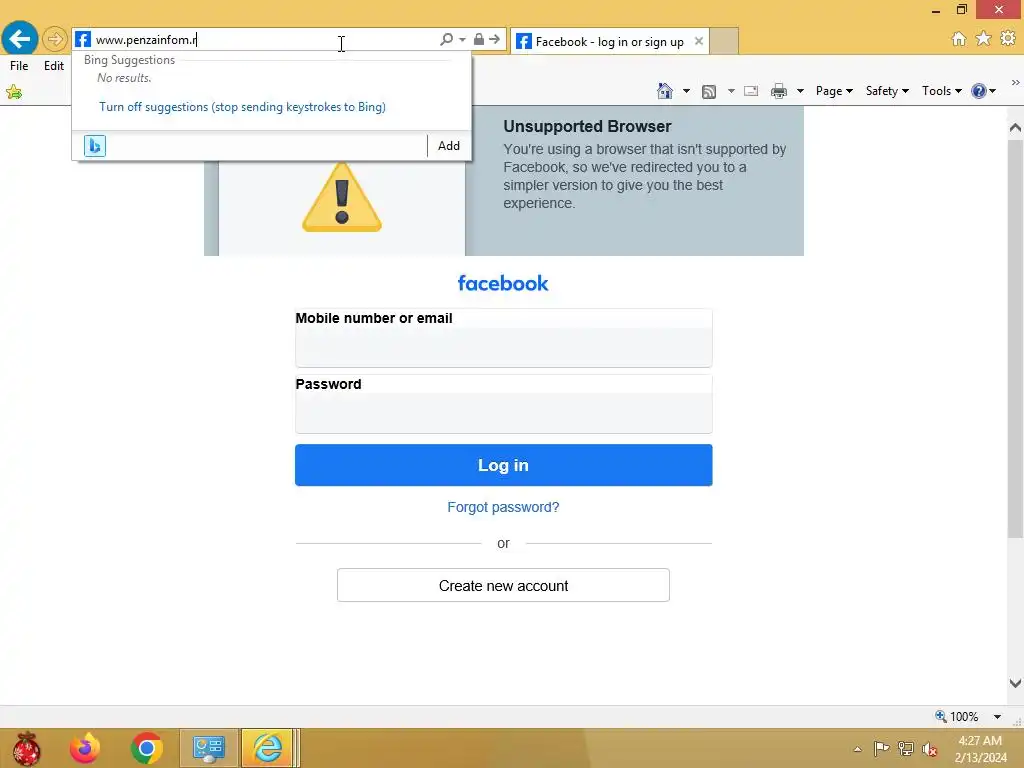
Task: Click the Log in button
Action: 504,465
